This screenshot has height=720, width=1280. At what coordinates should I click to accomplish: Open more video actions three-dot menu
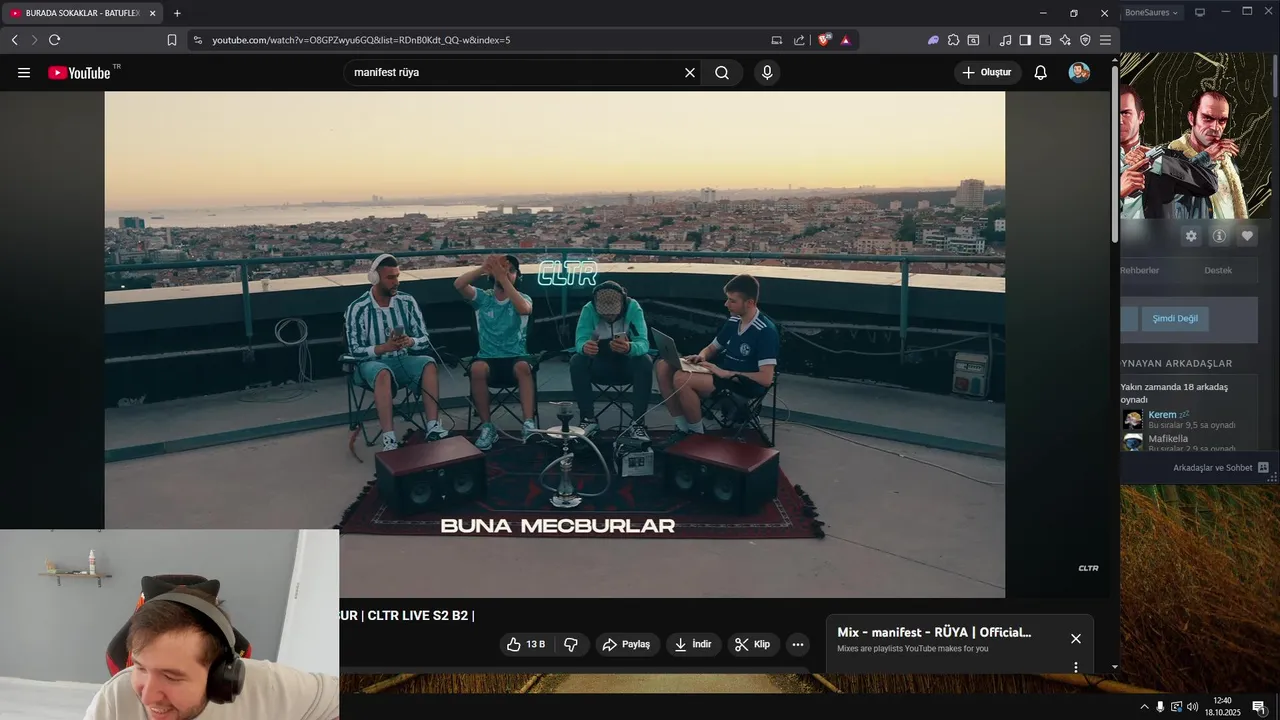click(797, 644)
